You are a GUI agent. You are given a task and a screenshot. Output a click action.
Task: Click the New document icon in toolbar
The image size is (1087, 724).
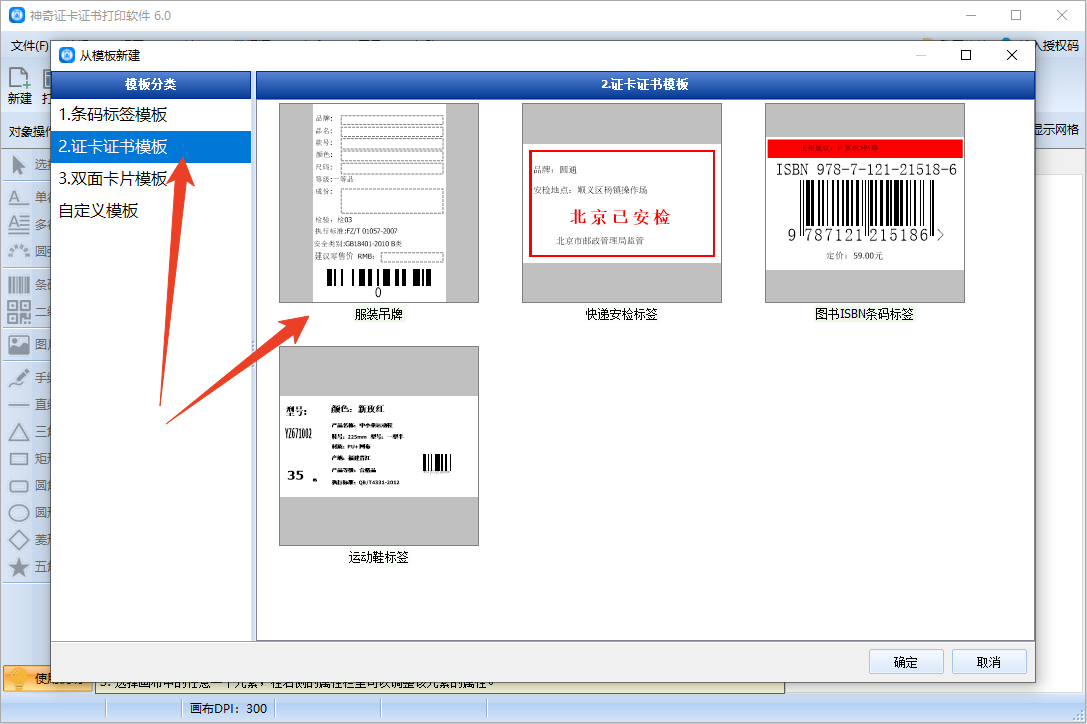[x=19, y=79]
